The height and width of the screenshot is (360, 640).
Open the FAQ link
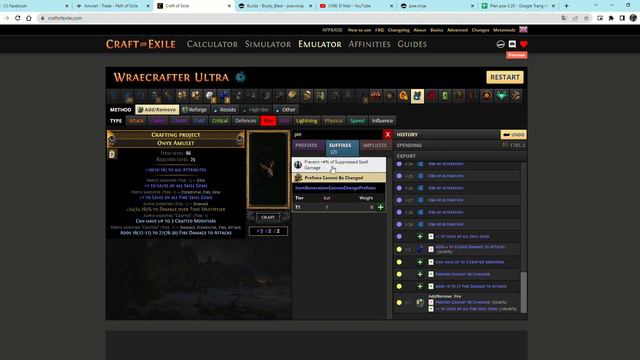click(379, 30)
